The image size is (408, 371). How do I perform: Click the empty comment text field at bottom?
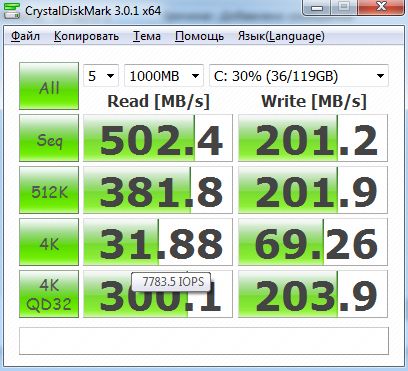pos(204,341)
